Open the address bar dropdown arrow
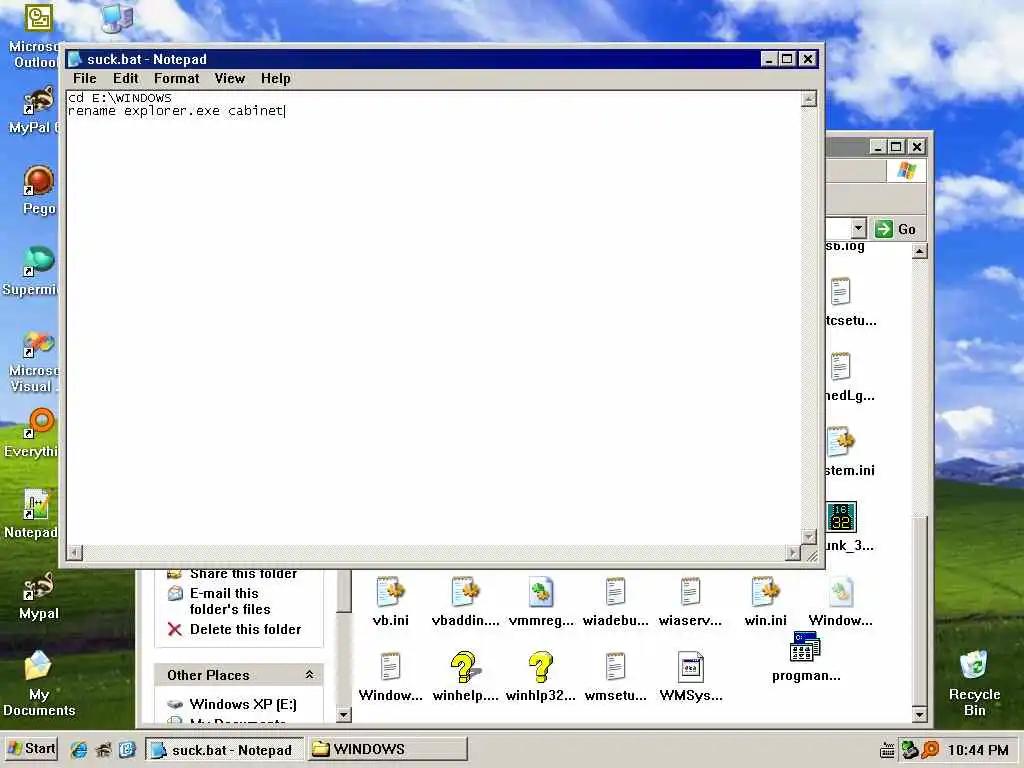 858,229
